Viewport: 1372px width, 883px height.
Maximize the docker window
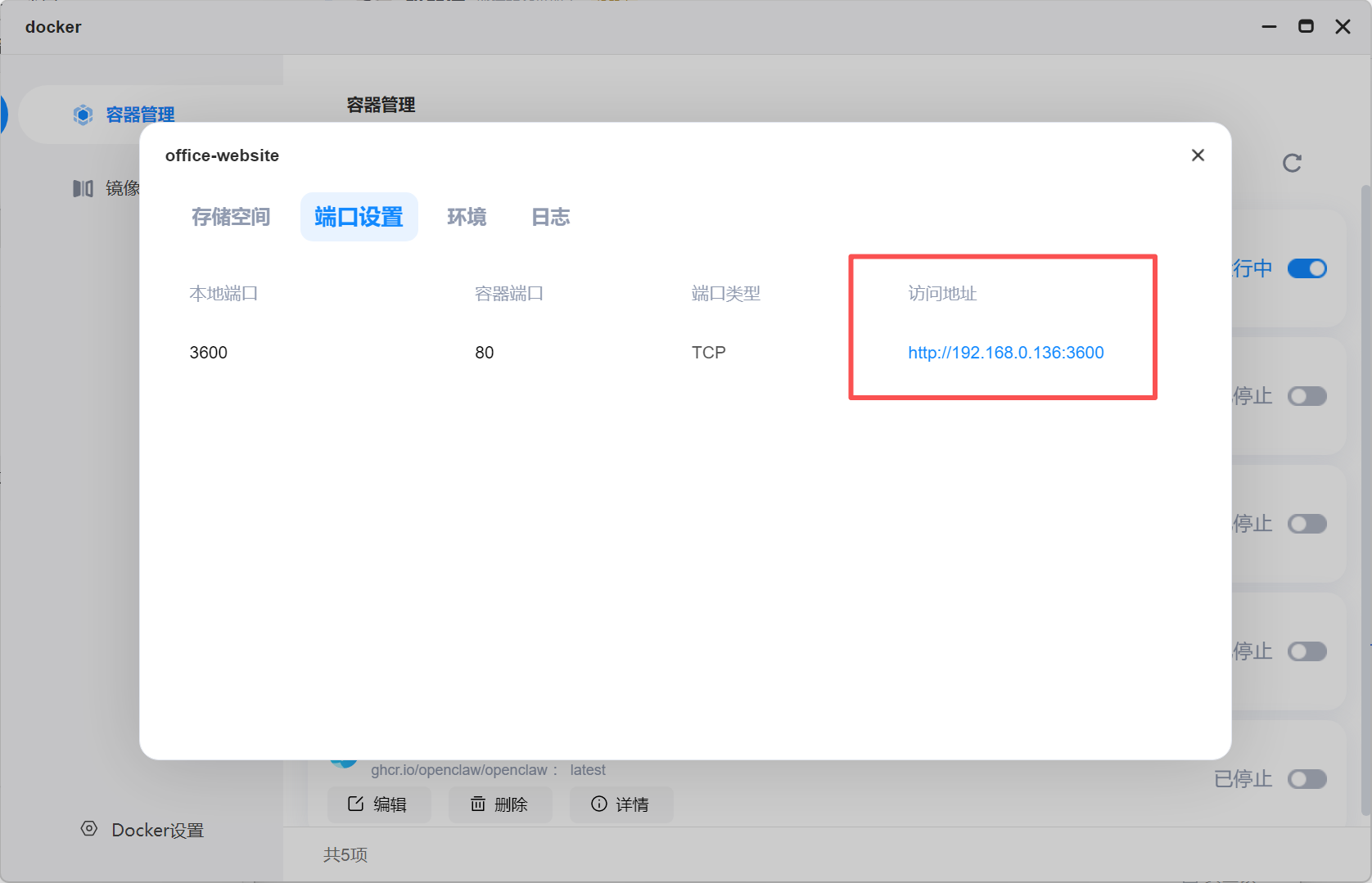(1306, 26)
